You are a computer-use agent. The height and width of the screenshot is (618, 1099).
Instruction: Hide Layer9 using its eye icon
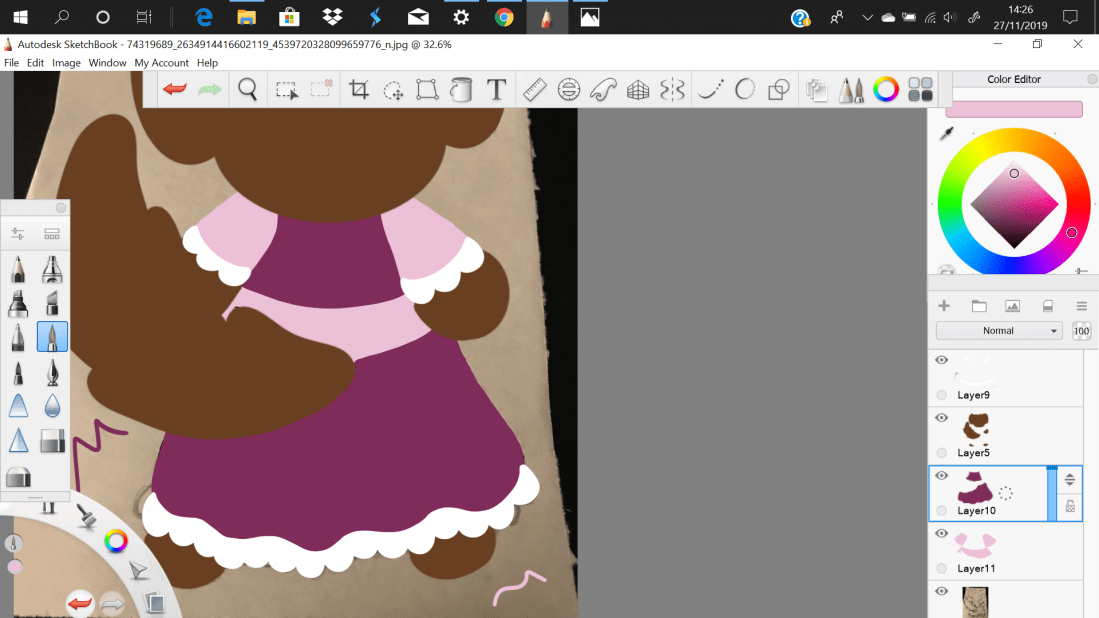[x=941, y=360]
